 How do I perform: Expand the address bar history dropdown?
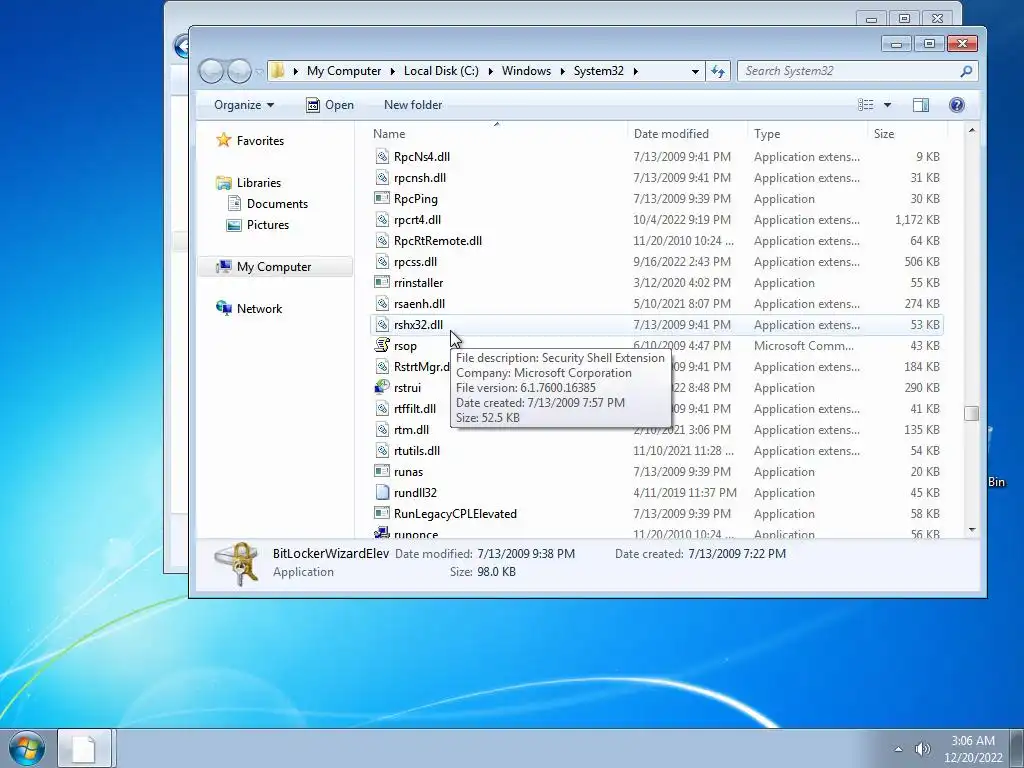tap(695, 71)
